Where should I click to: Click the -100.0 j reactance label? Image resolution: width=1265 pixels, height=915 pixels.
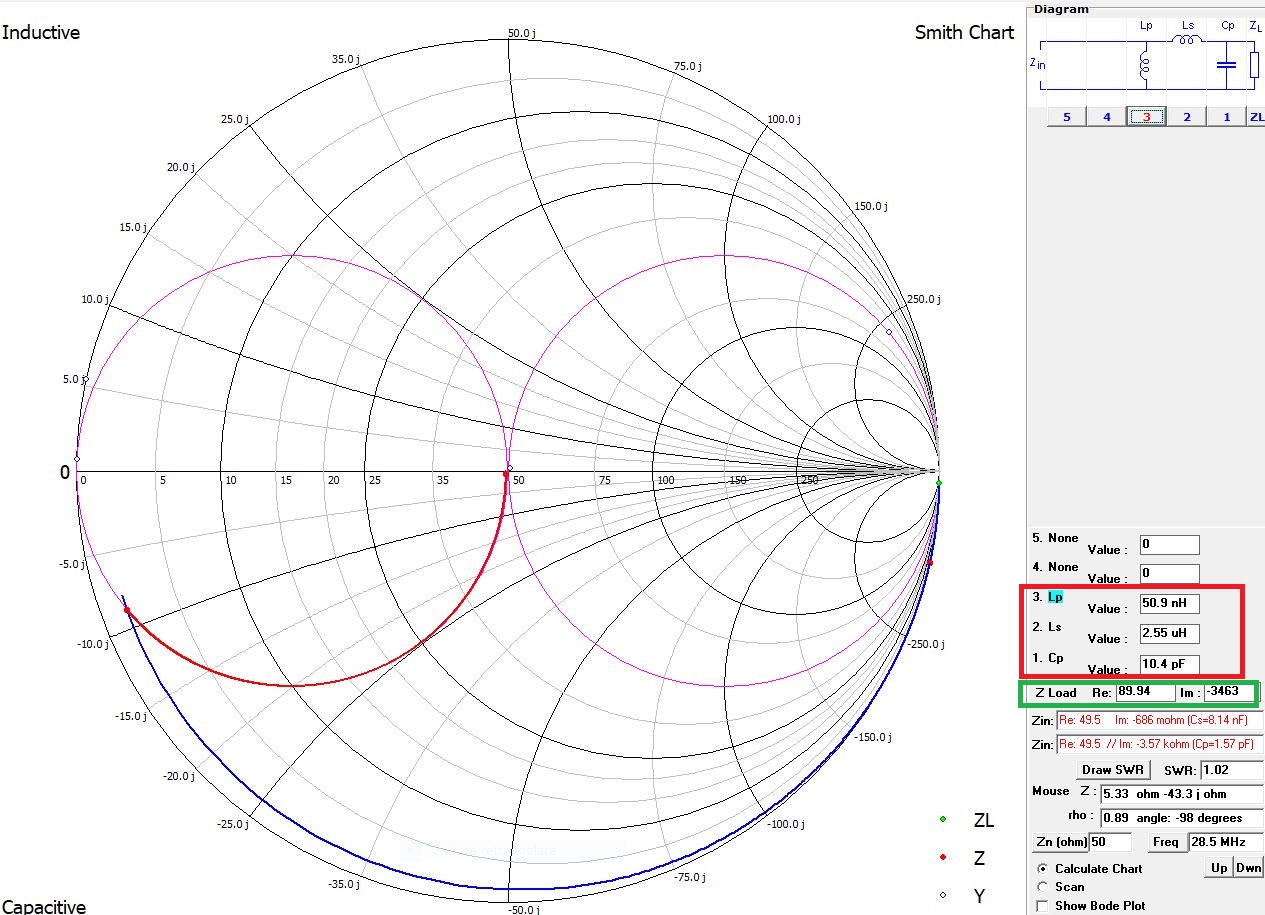click(784, 824)
